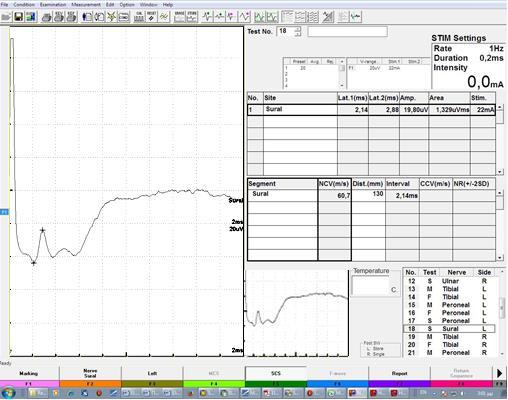Click the second green graph toolbar icon
Screen dimensions: 508x400
click(272, 17)
